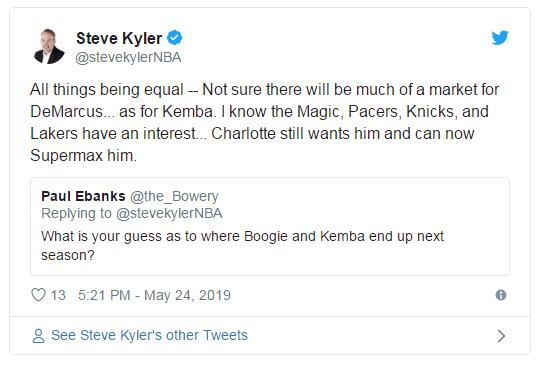Click the Lakers have an interest line

tap(252, 134)
